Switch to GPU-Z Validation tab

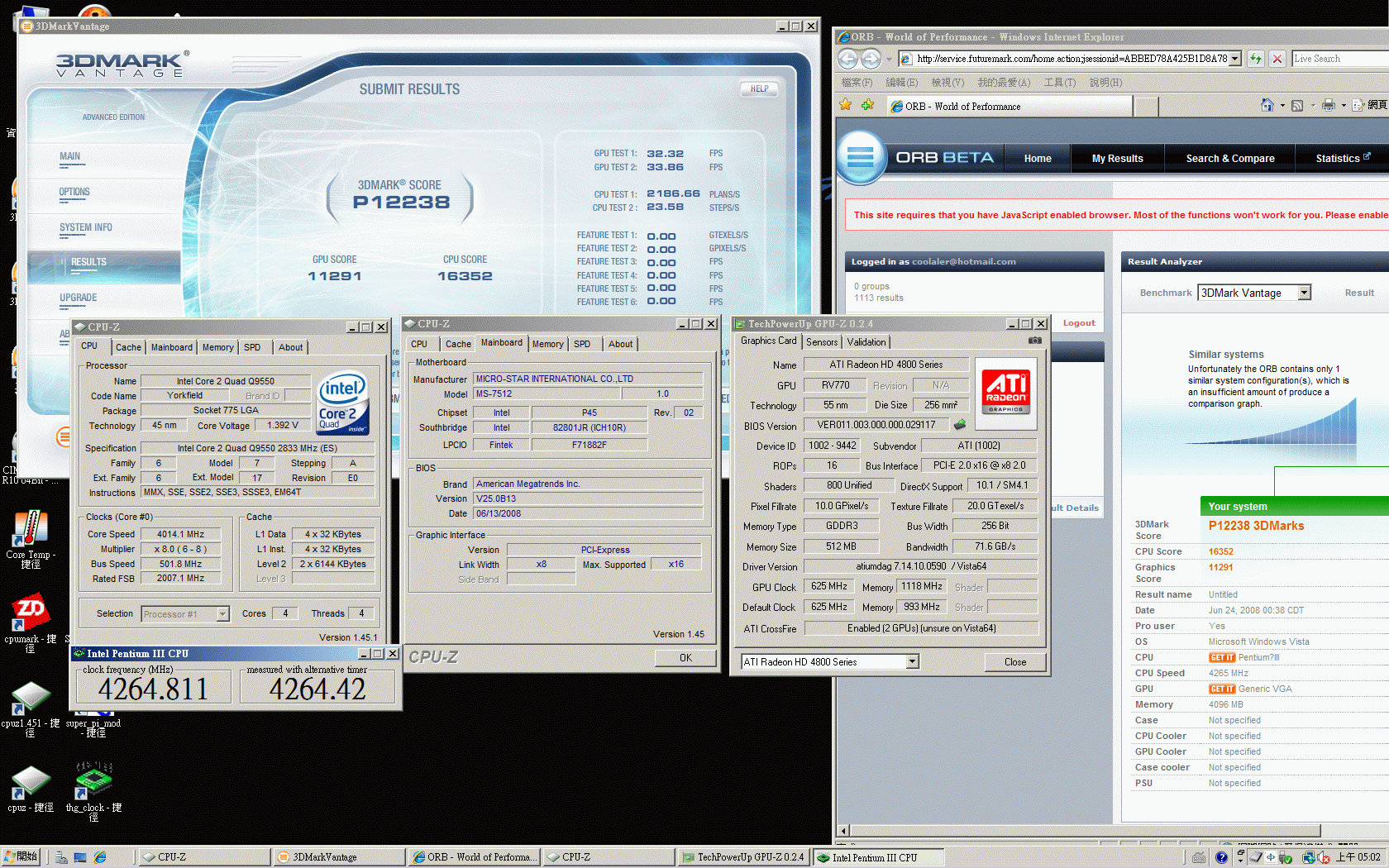point(866,341)
